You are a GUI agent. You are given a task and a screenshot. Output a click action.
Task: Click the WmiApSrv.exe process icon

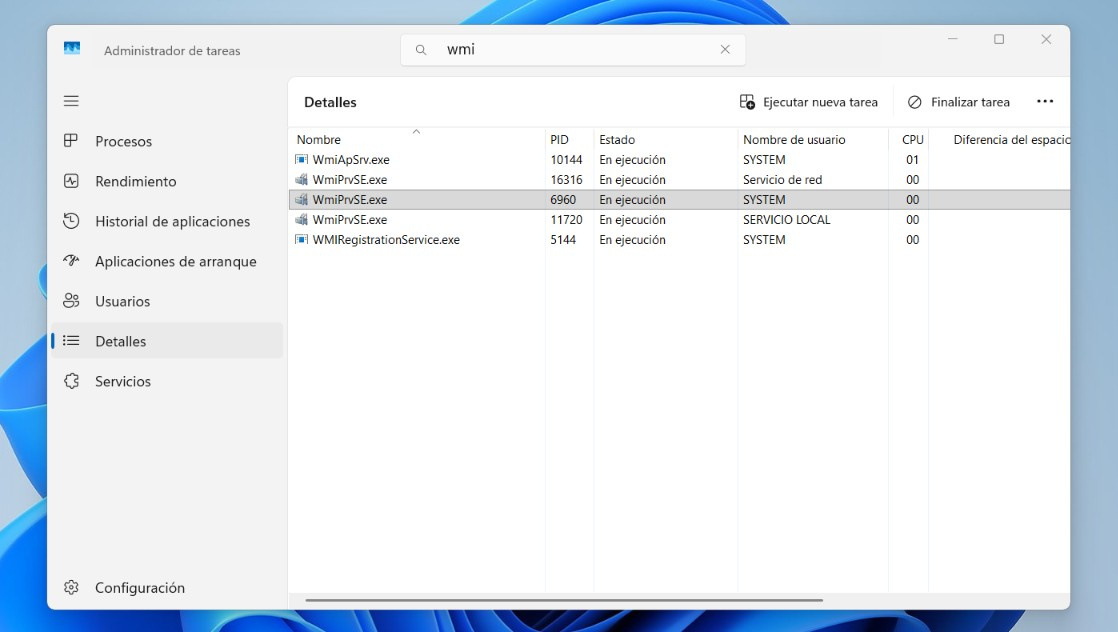tap(302, 160)
